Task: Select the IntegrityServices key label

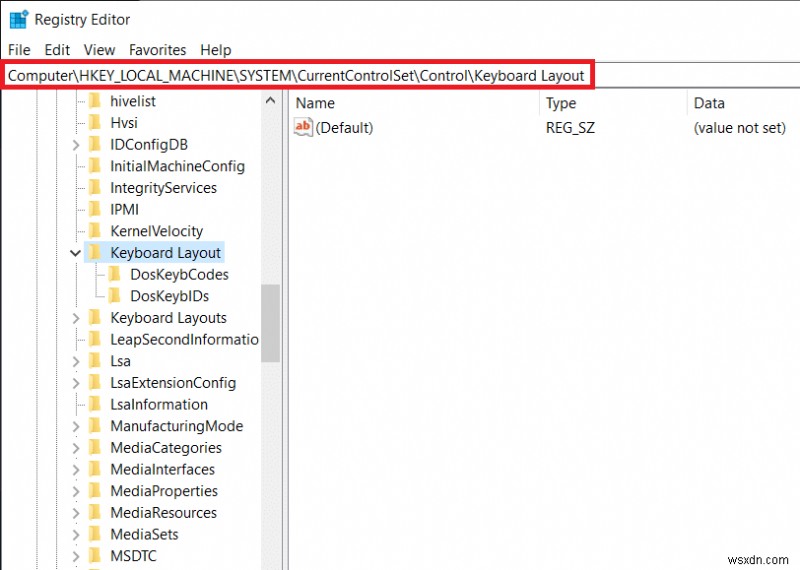Action: pos(163,188)
